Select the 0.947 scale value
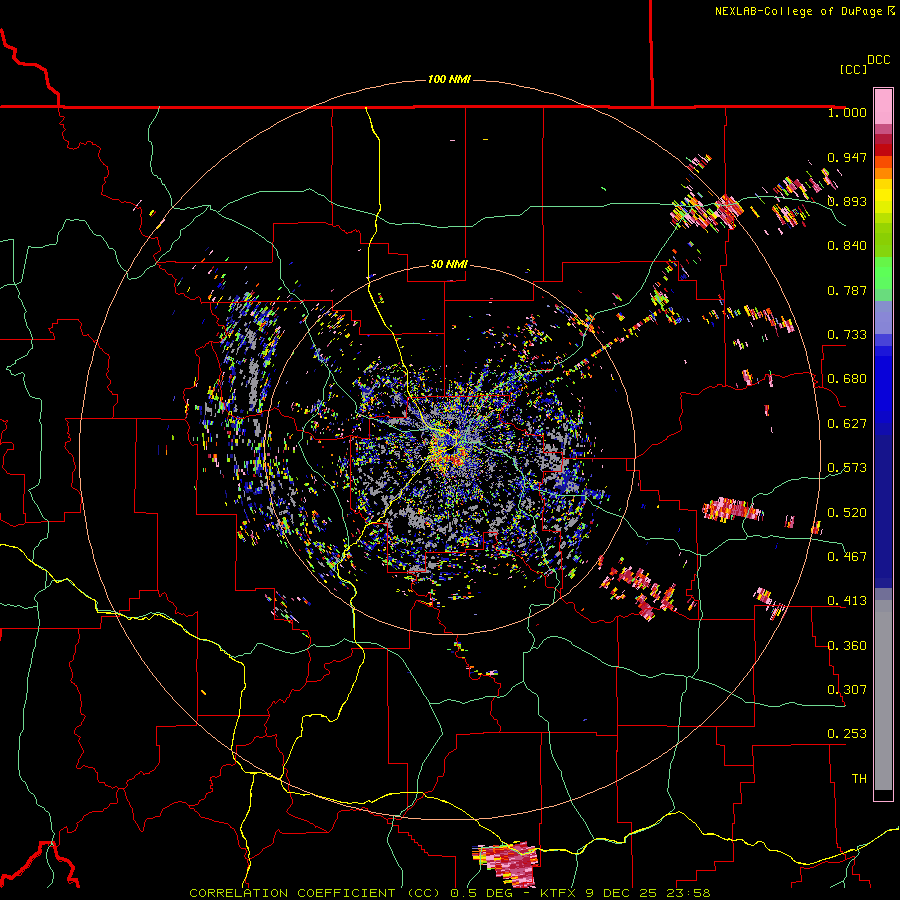 coord(847,157)
